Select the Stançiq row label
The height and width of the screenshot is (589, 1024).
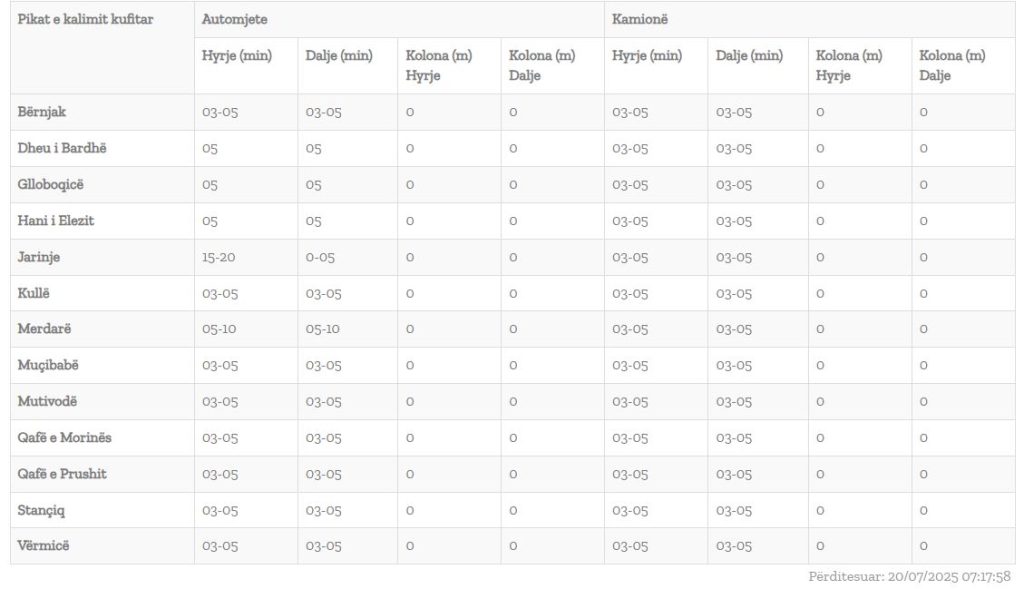(42, 510)
